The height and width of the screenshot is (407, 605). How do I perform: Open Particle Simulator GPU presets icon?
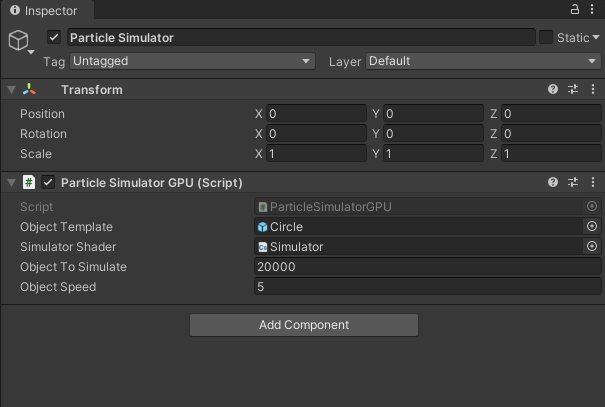(573, 183)
